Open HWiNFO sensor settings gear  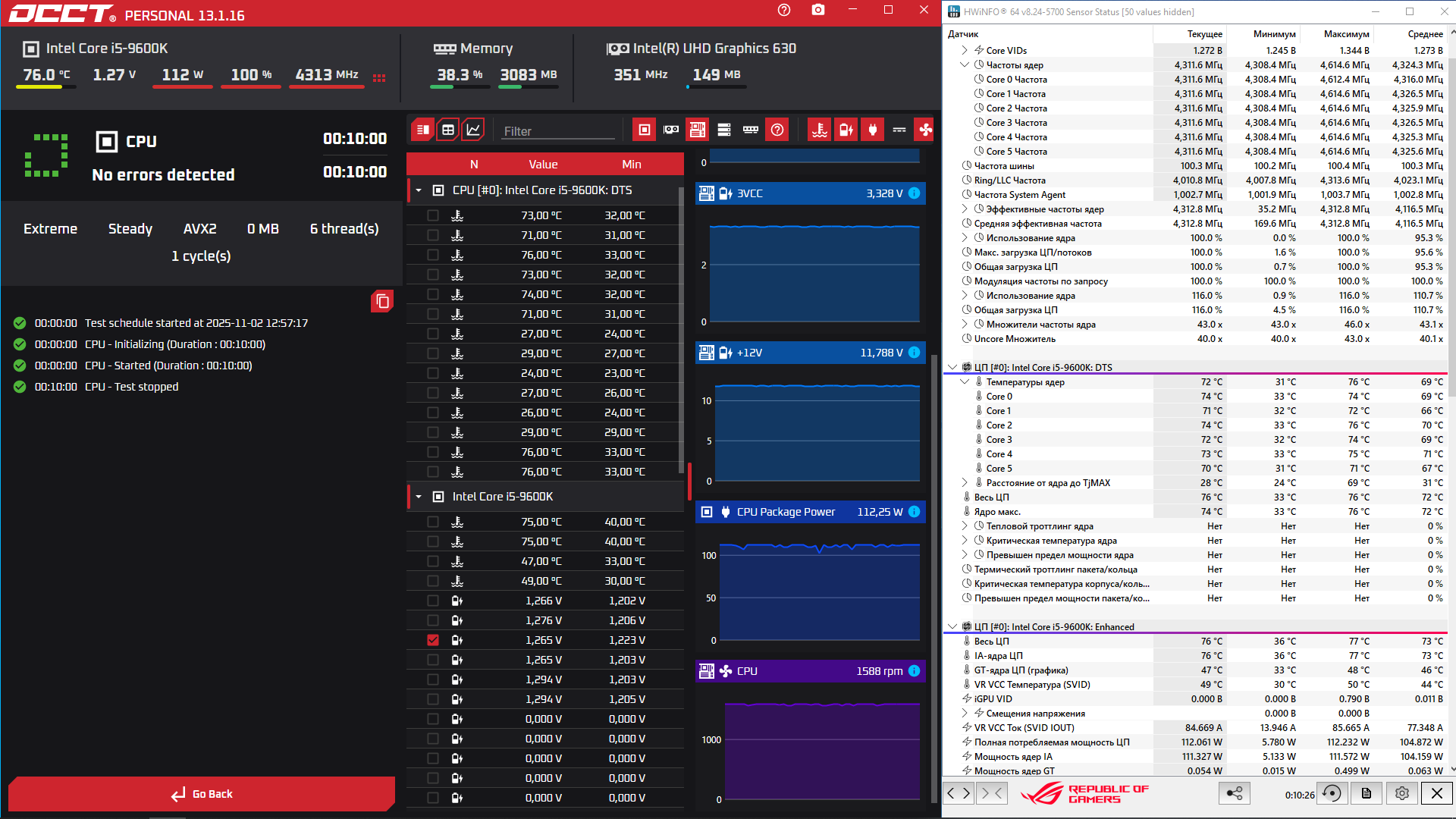coord(1401,793)
